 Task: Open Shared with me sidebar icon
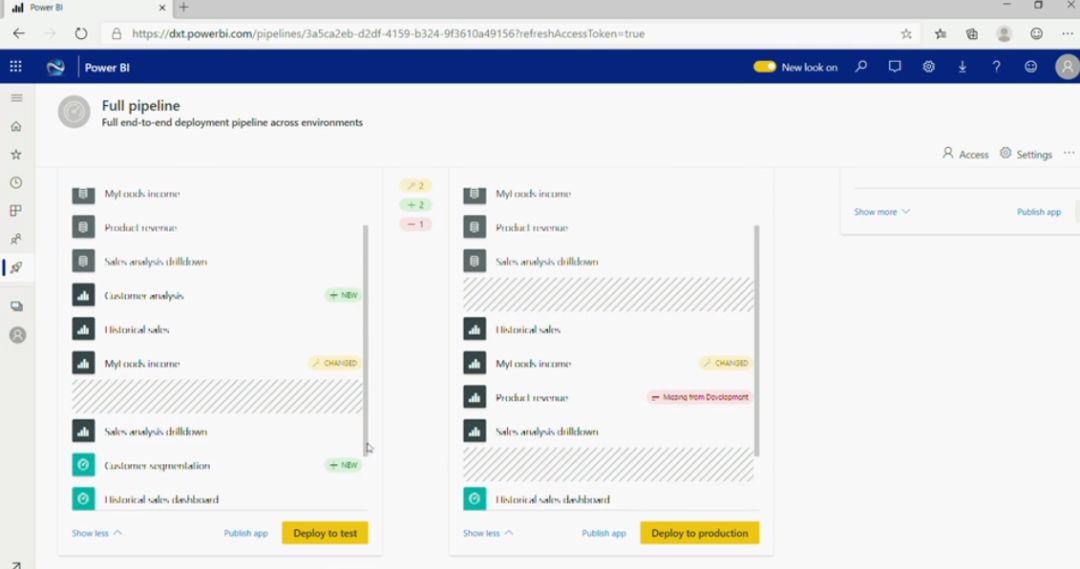(17, 239)
